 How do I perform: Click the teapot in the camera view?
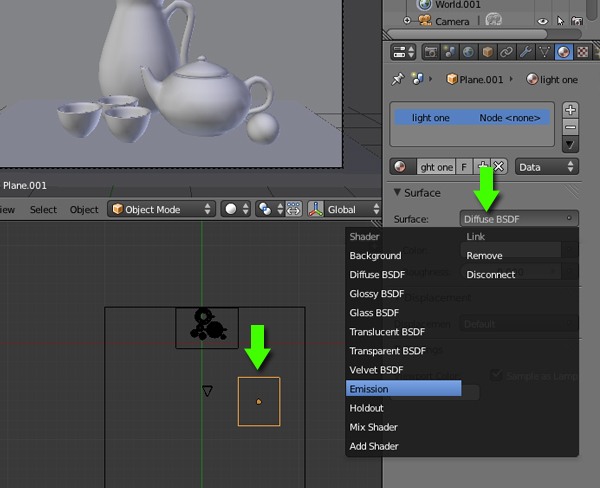[x=207, y=96]
